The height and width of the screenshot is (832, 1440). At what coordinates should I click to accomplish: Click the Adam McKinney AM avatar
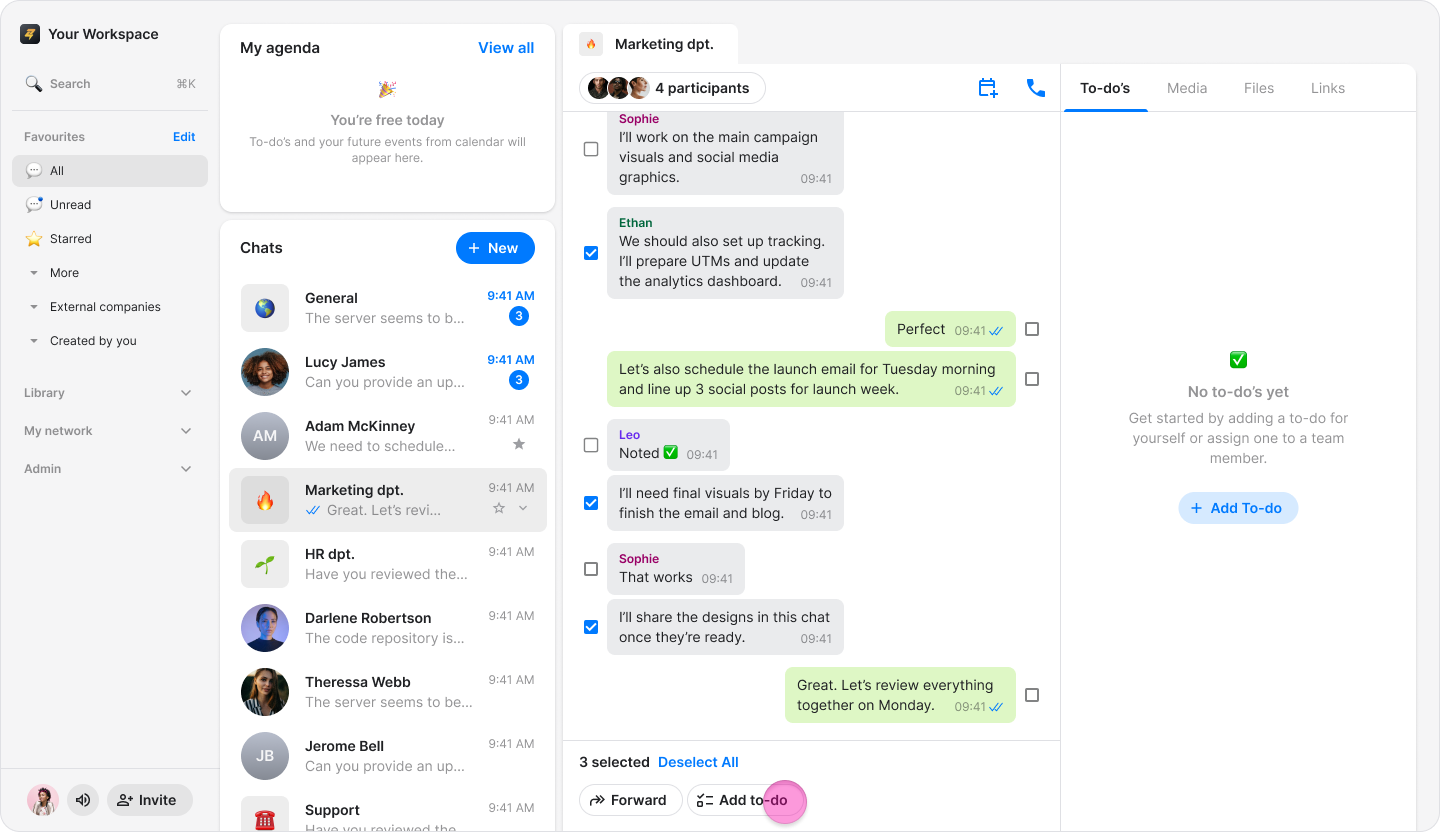pos(265,436)
